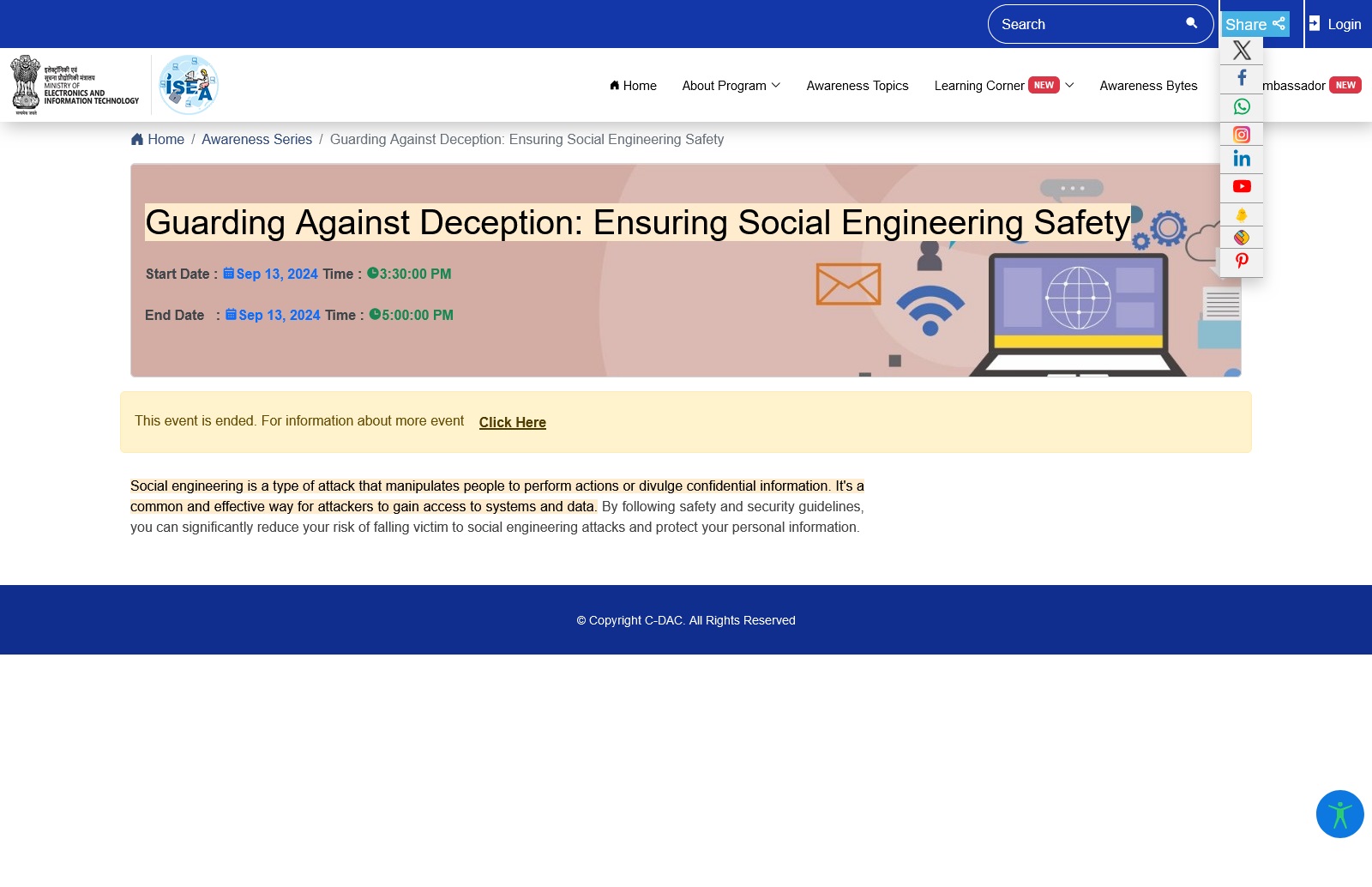1372x887 pixels.
Task: Click the ISEA logo
Action: 189,85
